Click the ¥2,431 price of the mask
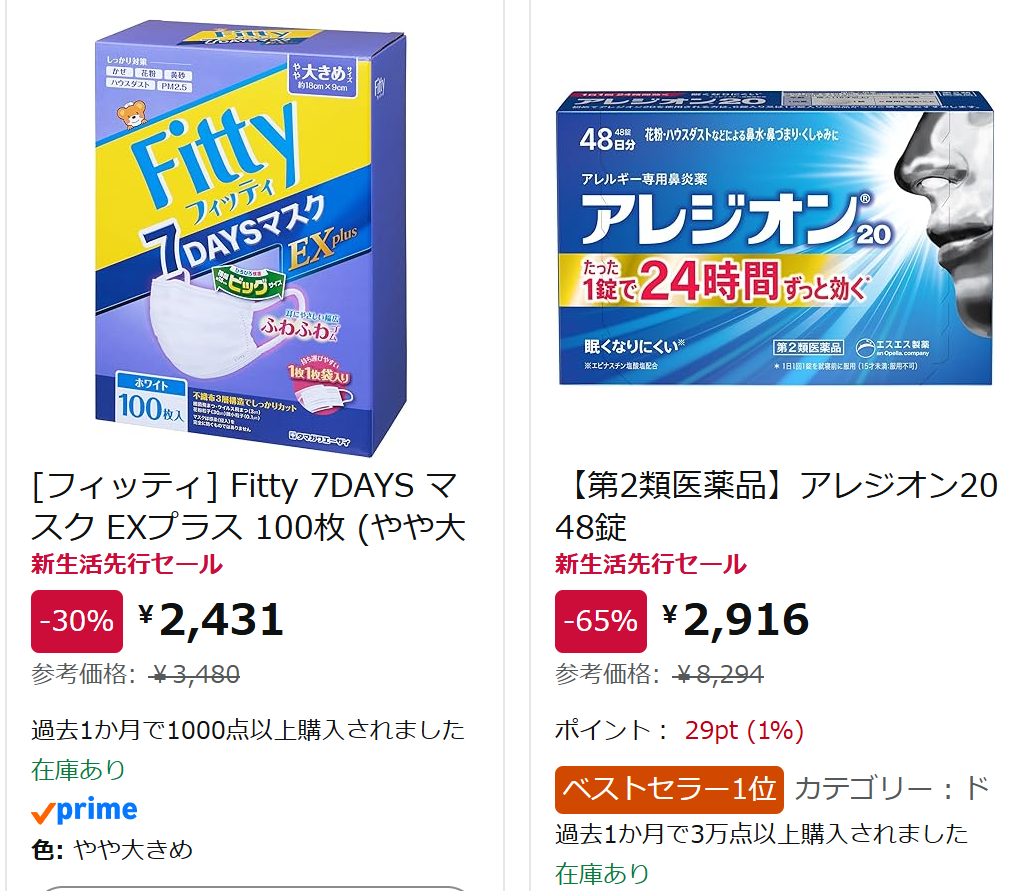Viewport: 1018px width, 891px height. coord(211,620)
